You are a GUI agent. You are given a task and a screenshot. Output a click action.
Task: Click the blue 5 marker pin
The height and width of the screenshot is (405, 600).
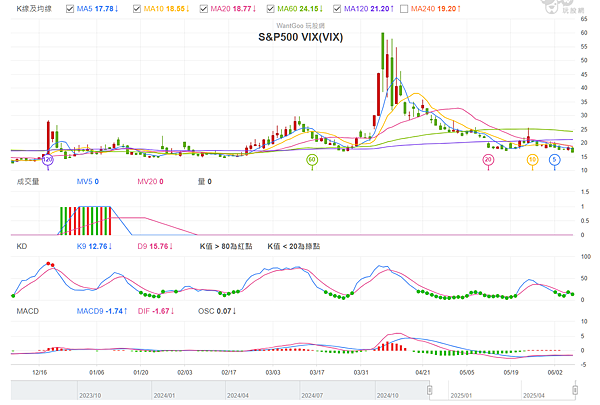pyautogui.click(x=554, y=160)
